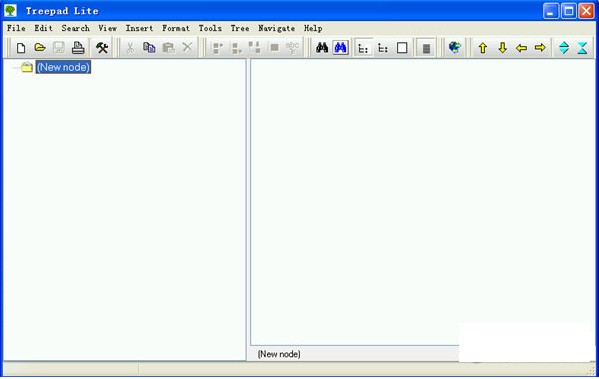This screenshot has height=379, width=599.
Task: Open the Navigate menu
Action: pos(276,28)
